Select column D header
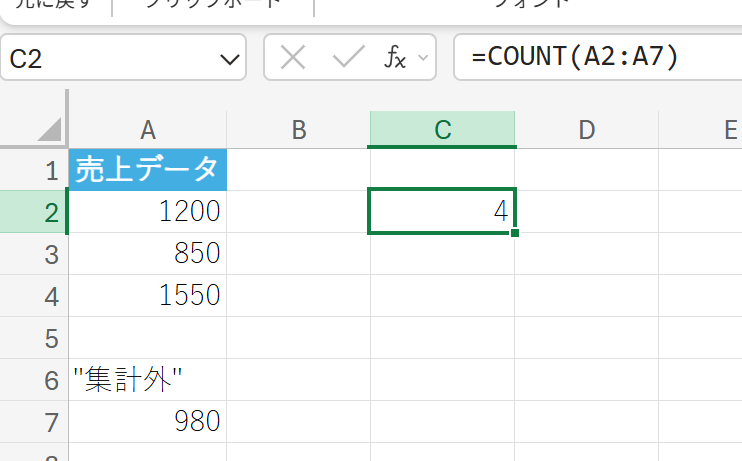 coord(586,129)
